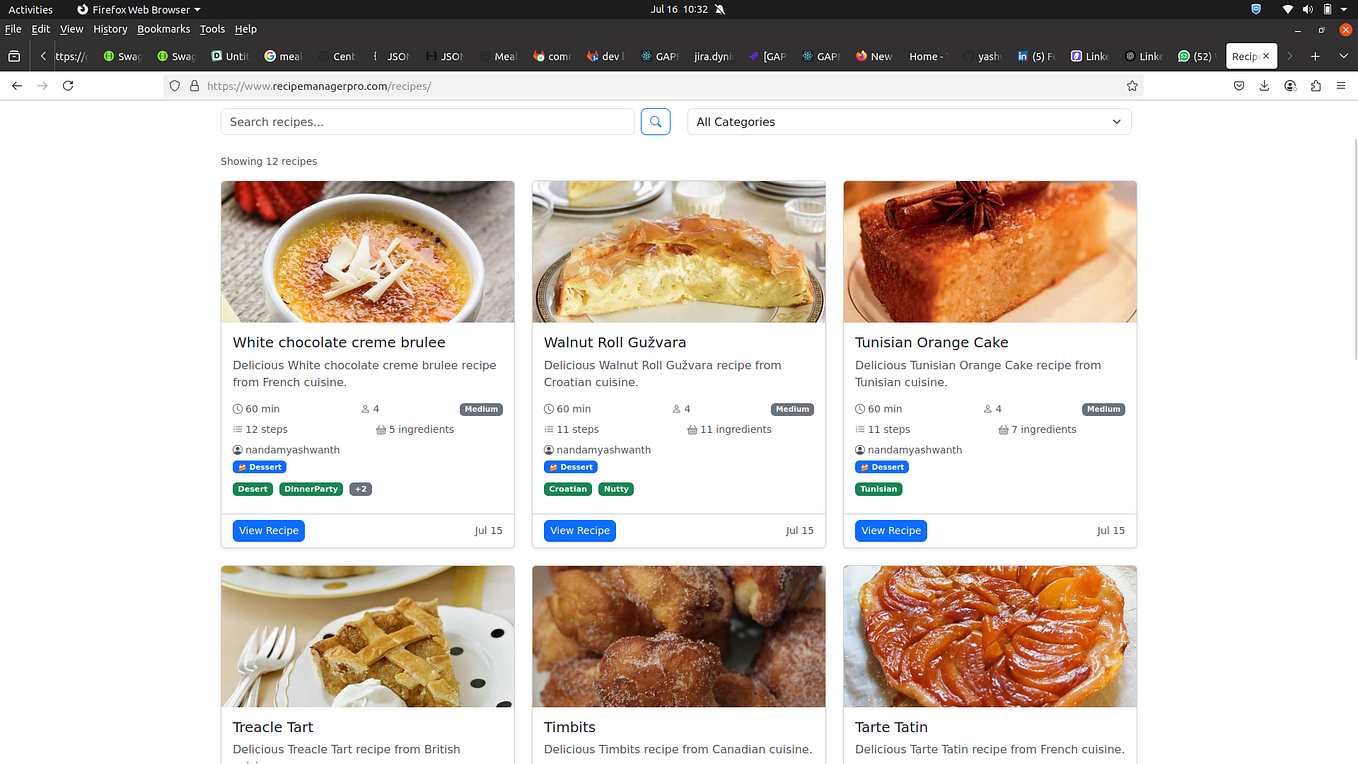The height and width of the screenshot is (764, 1358).
Task: Click the tracking protection shield icon
Action: pos(175,86)
